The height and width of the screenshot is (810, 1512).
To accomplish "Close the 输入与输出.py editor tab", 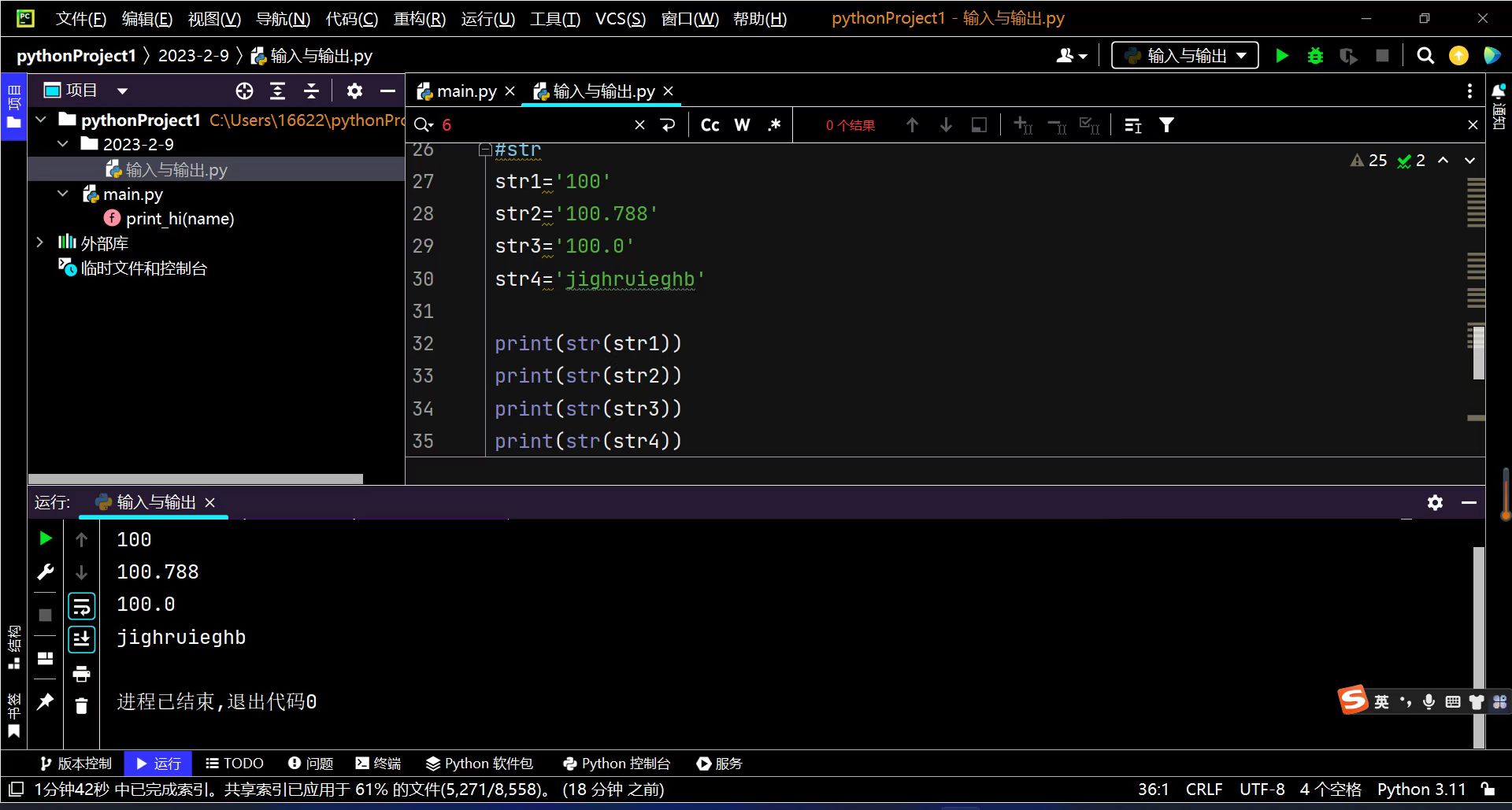I will (x=668, y=91).
